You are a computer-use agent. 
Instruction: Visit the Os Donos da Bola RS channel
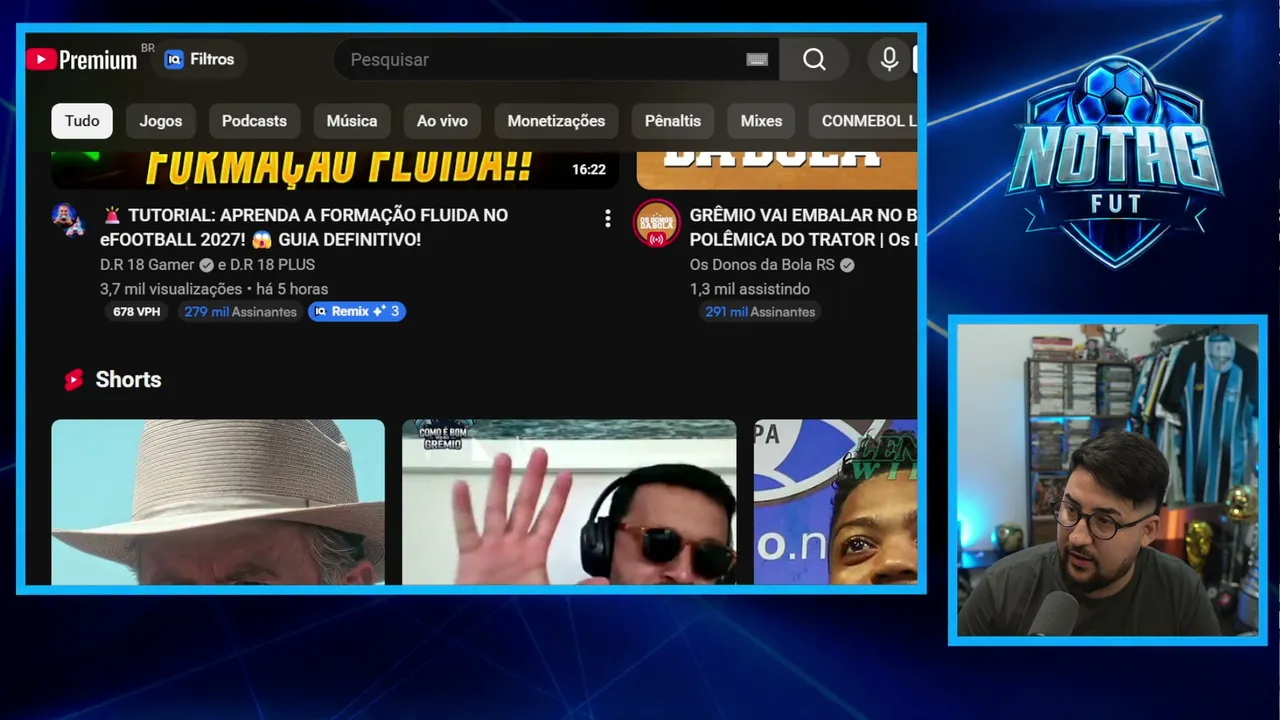762,265
